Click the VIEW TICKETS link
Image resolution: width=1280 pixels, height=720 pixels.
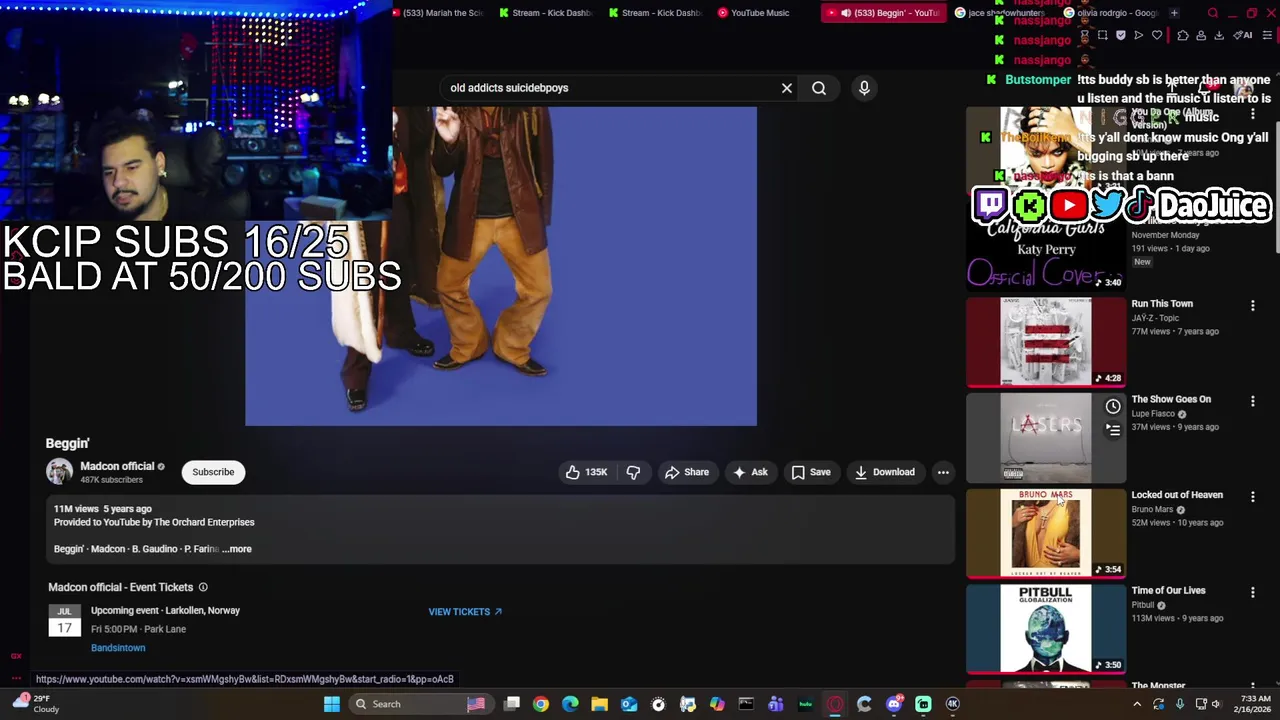[465, 612]
